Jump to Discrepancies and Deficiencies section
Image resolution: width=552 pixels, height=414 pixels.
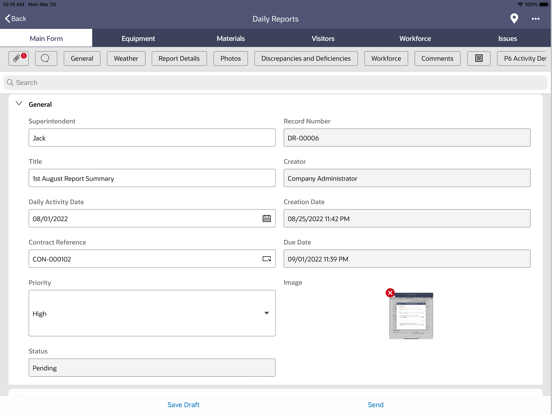306,58
